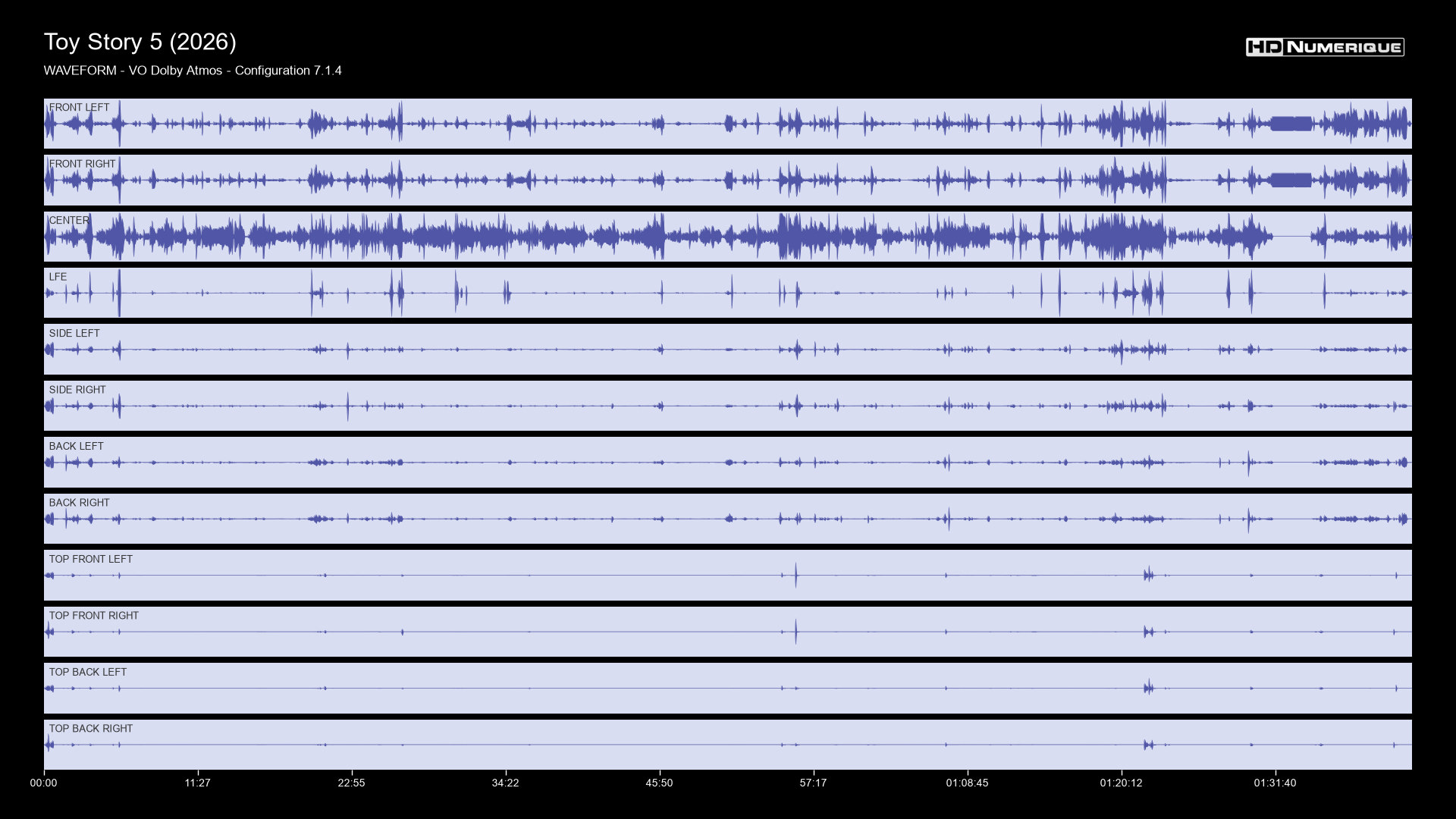
Task: Select the BACK LEFT channel label
Action: (x=76, y=447)
